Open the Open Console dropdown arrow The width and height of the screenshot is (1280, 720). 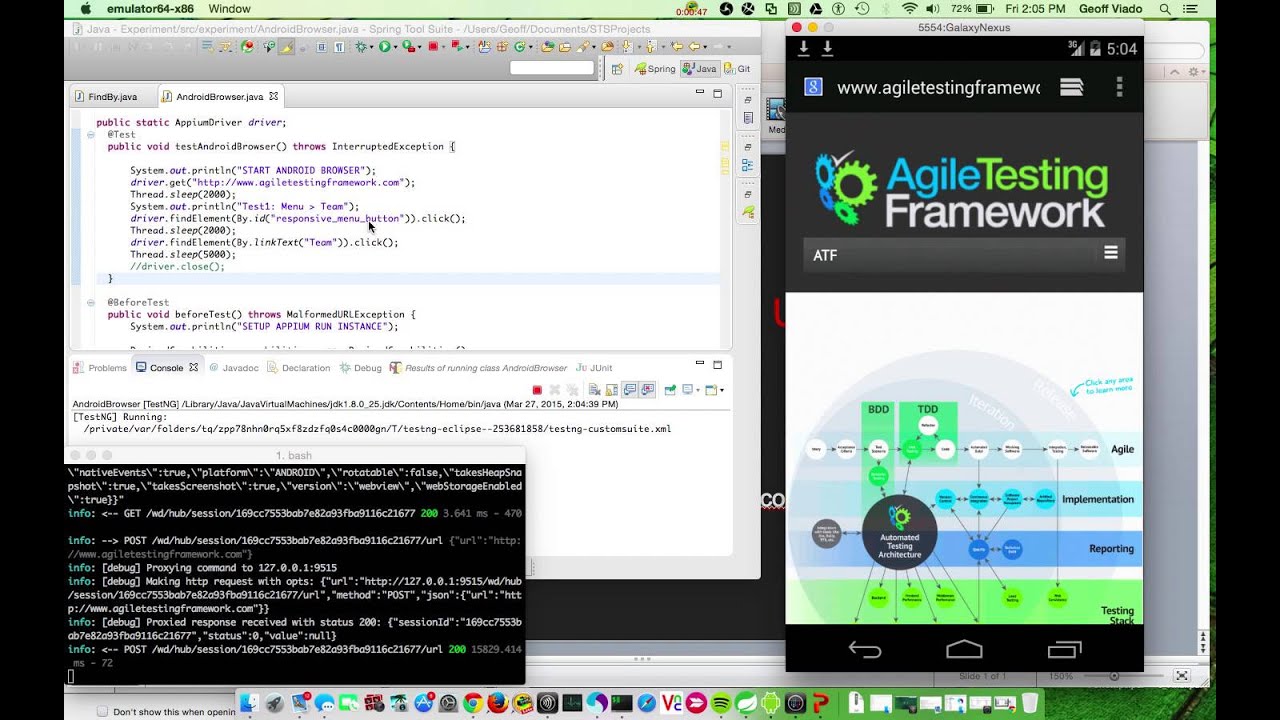[722, 391]
